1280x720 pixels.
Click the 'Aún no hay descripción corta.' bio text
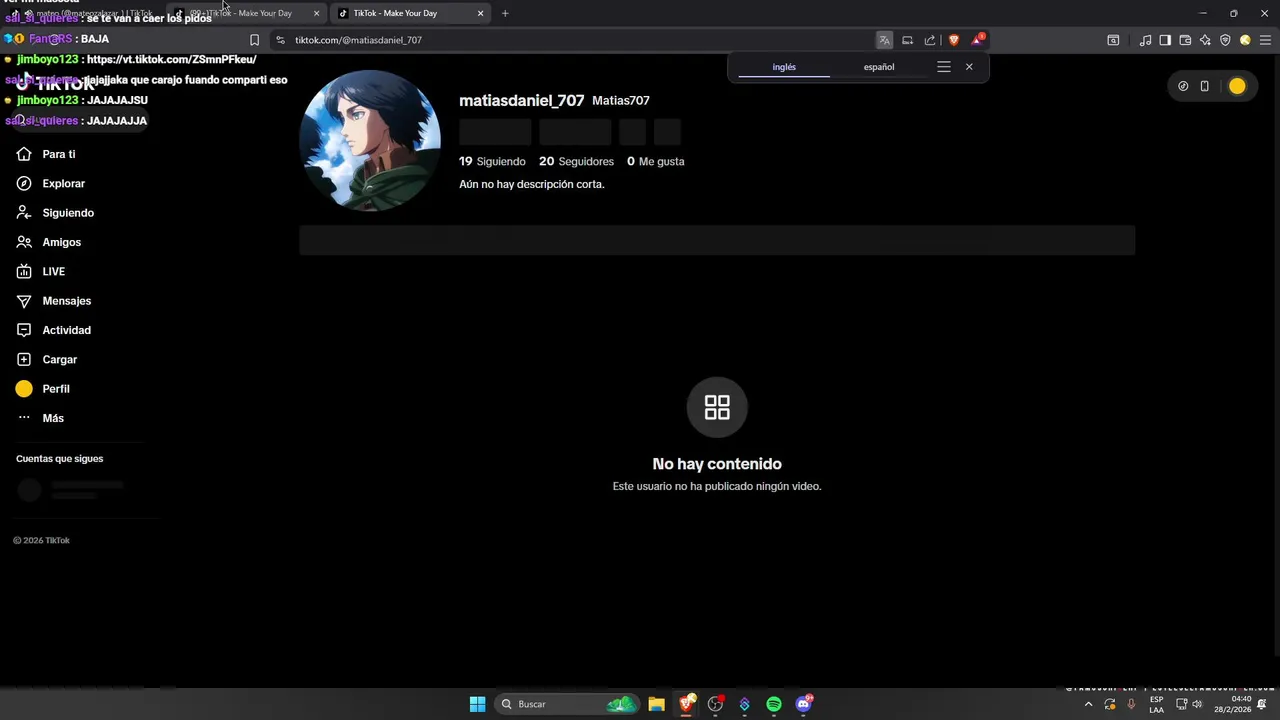532,184
